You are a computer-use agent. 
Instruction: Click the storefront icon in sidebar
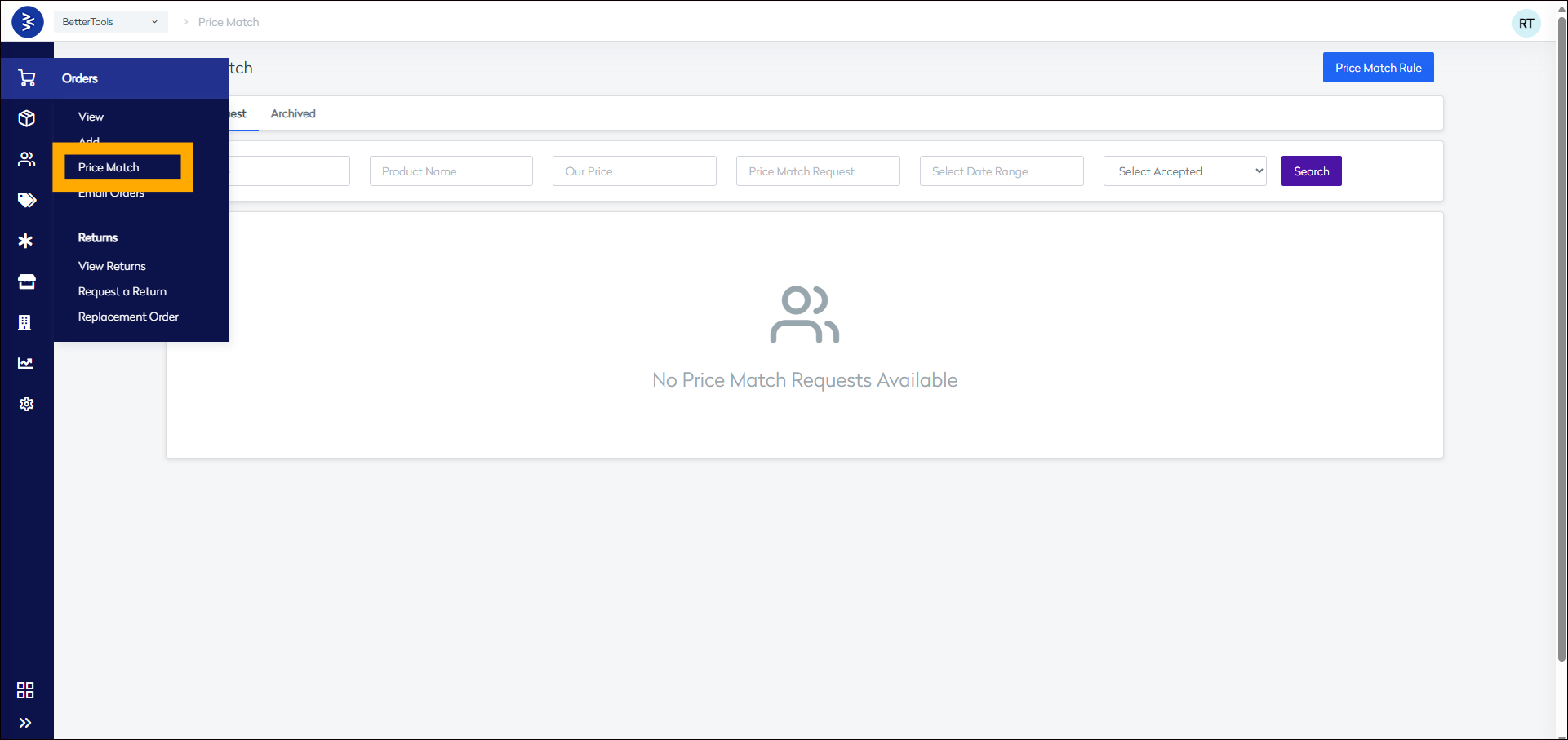(x=27, y=281)
